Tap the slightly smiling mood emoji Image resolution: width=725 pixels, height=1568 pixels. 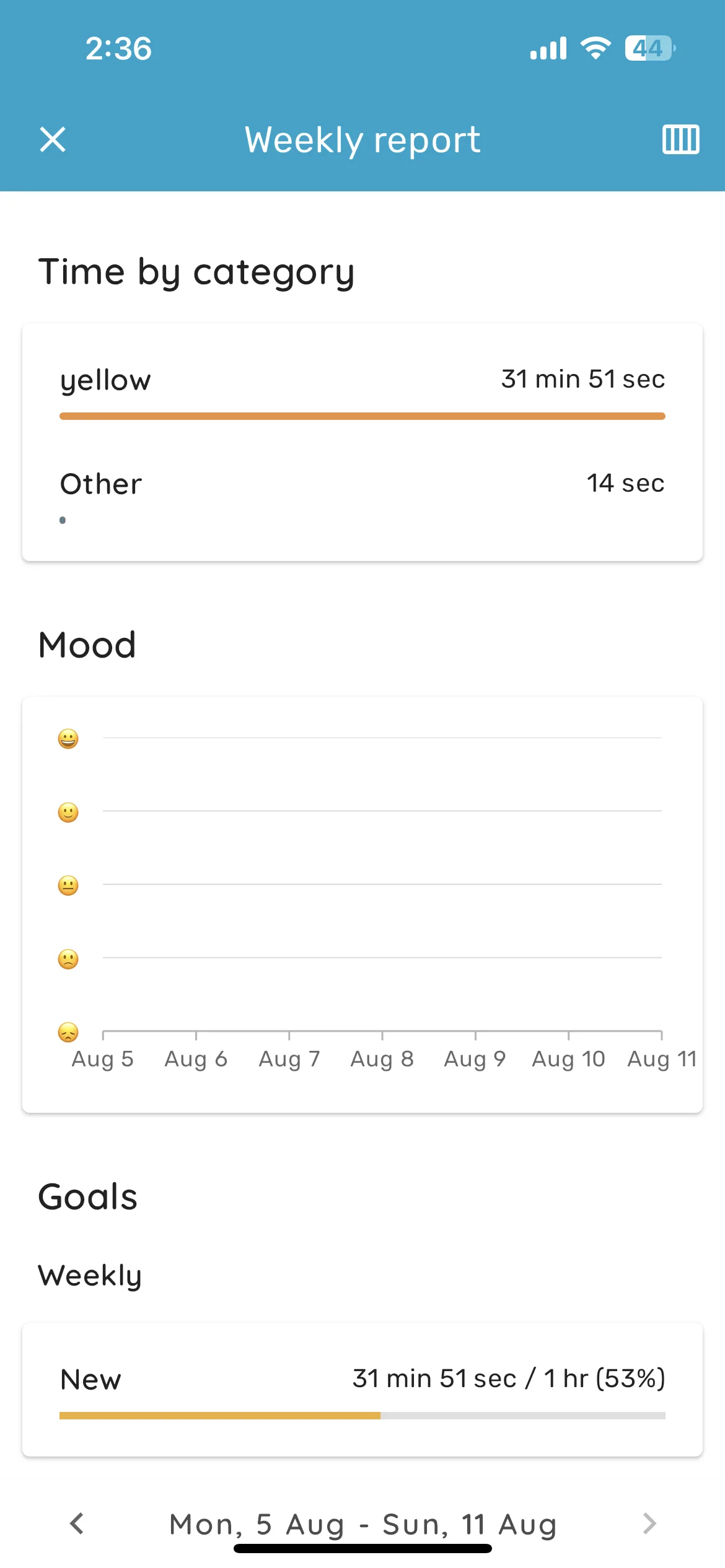coord(68,812)
